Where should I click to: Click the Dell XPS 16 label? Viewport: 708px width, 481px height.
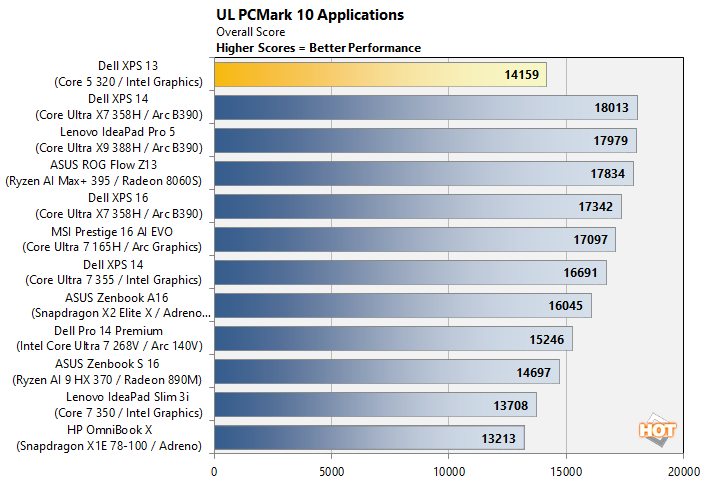pos(119,206)
